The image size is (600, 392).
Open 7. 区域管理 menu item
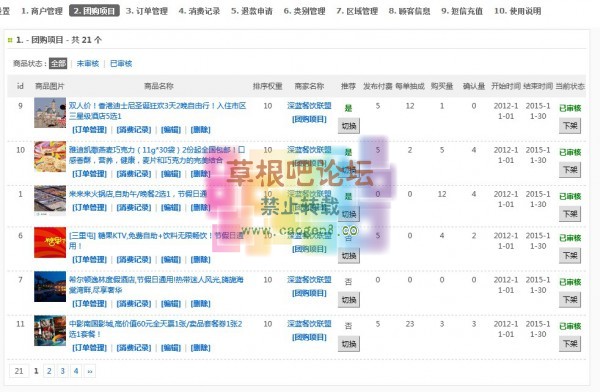(x=357, y=11)
